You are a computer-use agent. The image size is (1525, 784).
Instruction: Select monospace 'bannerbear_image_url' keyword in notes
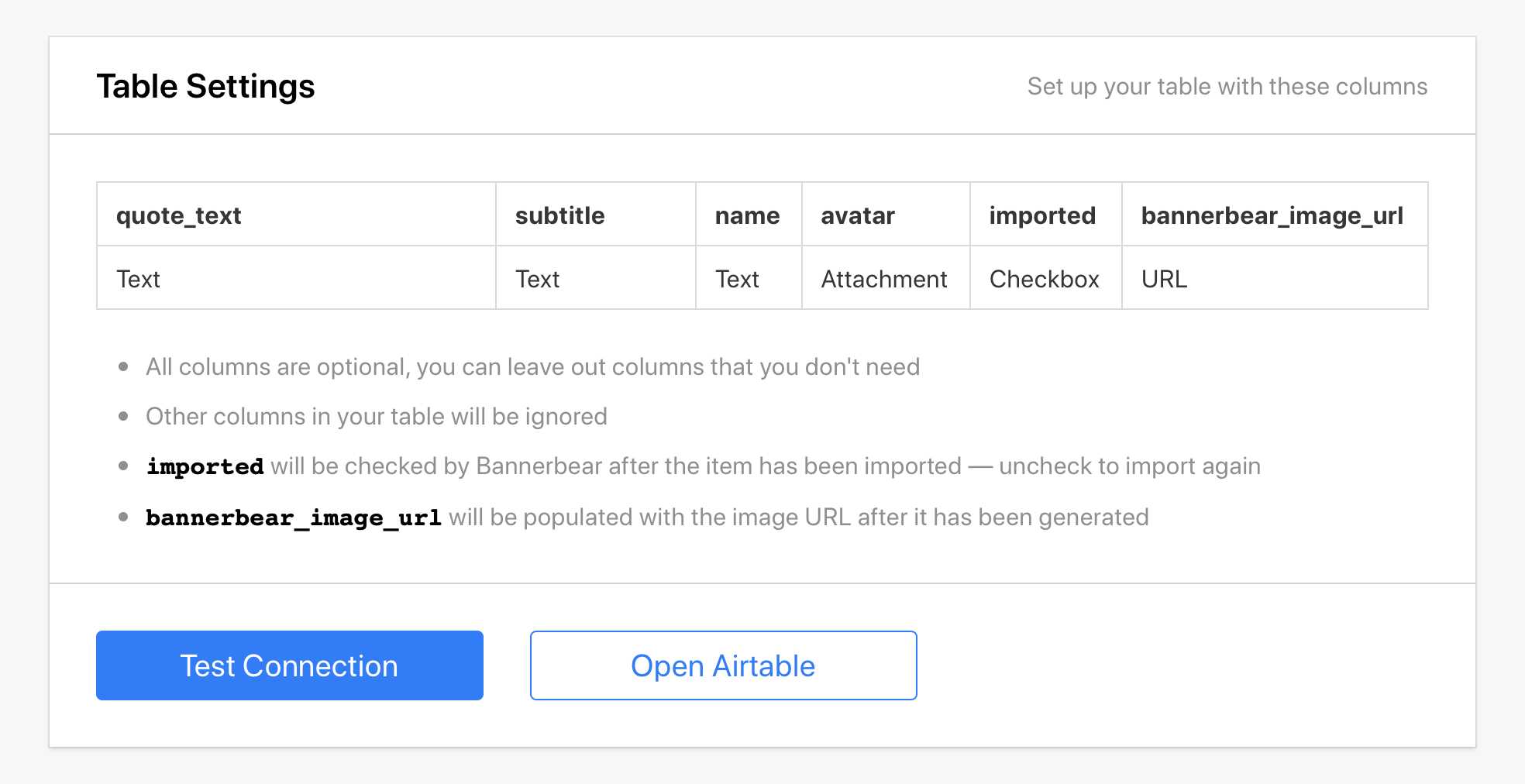coord(294,518)
